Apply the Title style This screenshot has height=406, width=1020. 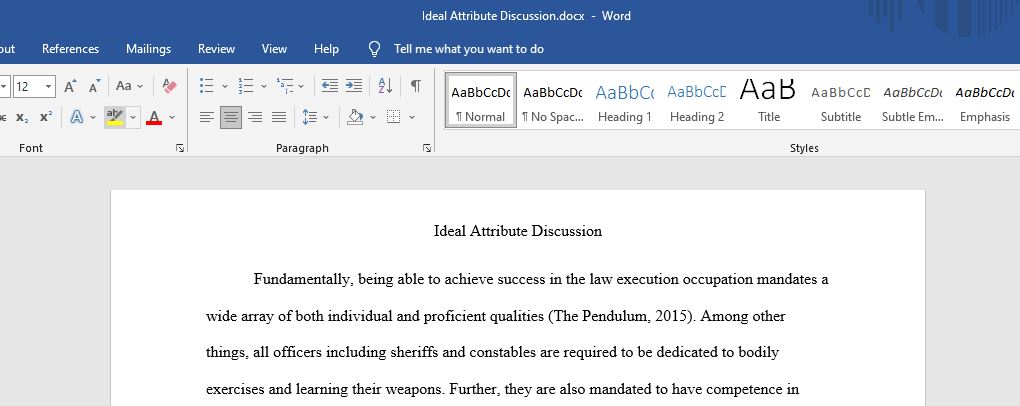point(768,100)
